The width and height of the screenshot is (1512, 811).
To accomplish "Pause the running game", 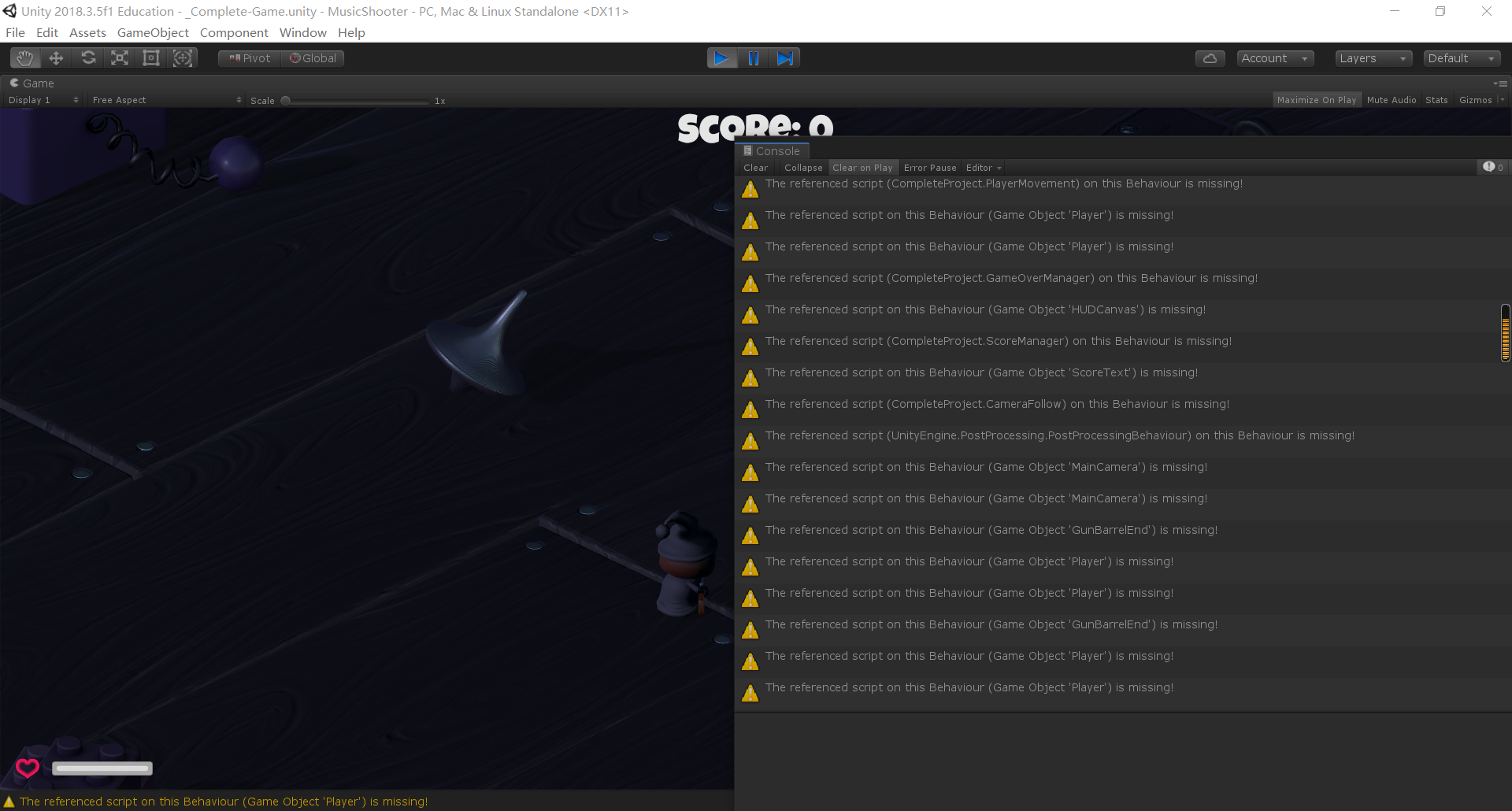I will pos(754,58).
